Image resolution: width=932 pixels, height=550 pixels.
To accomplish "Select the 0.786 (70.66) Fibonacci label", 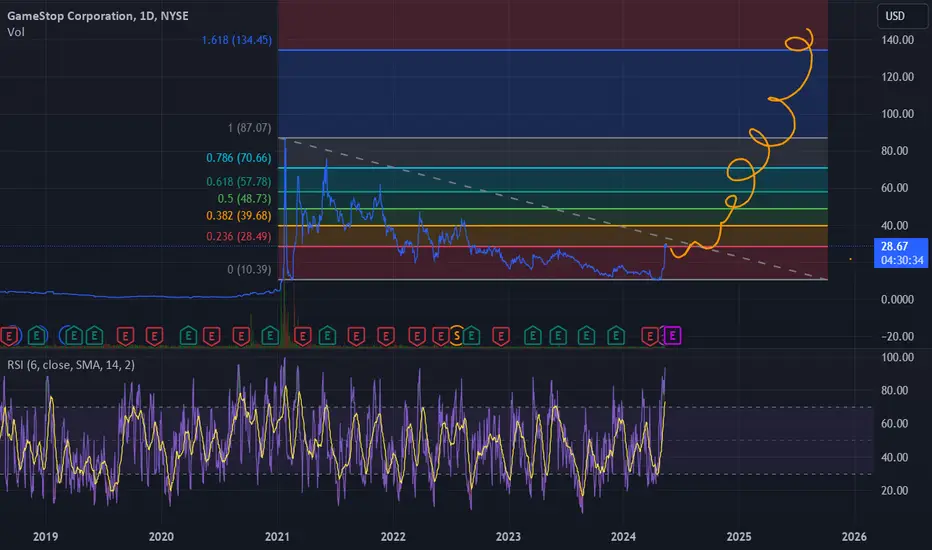I will (x=238, y=158).
